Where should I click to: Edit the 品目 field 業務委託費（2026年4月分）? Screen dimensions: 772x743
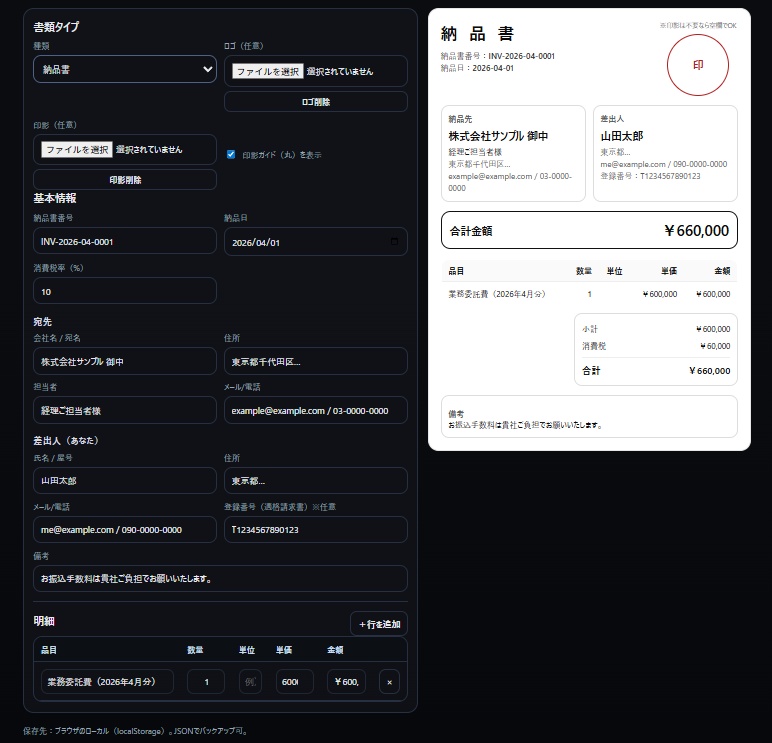click(x=107, y=682)
